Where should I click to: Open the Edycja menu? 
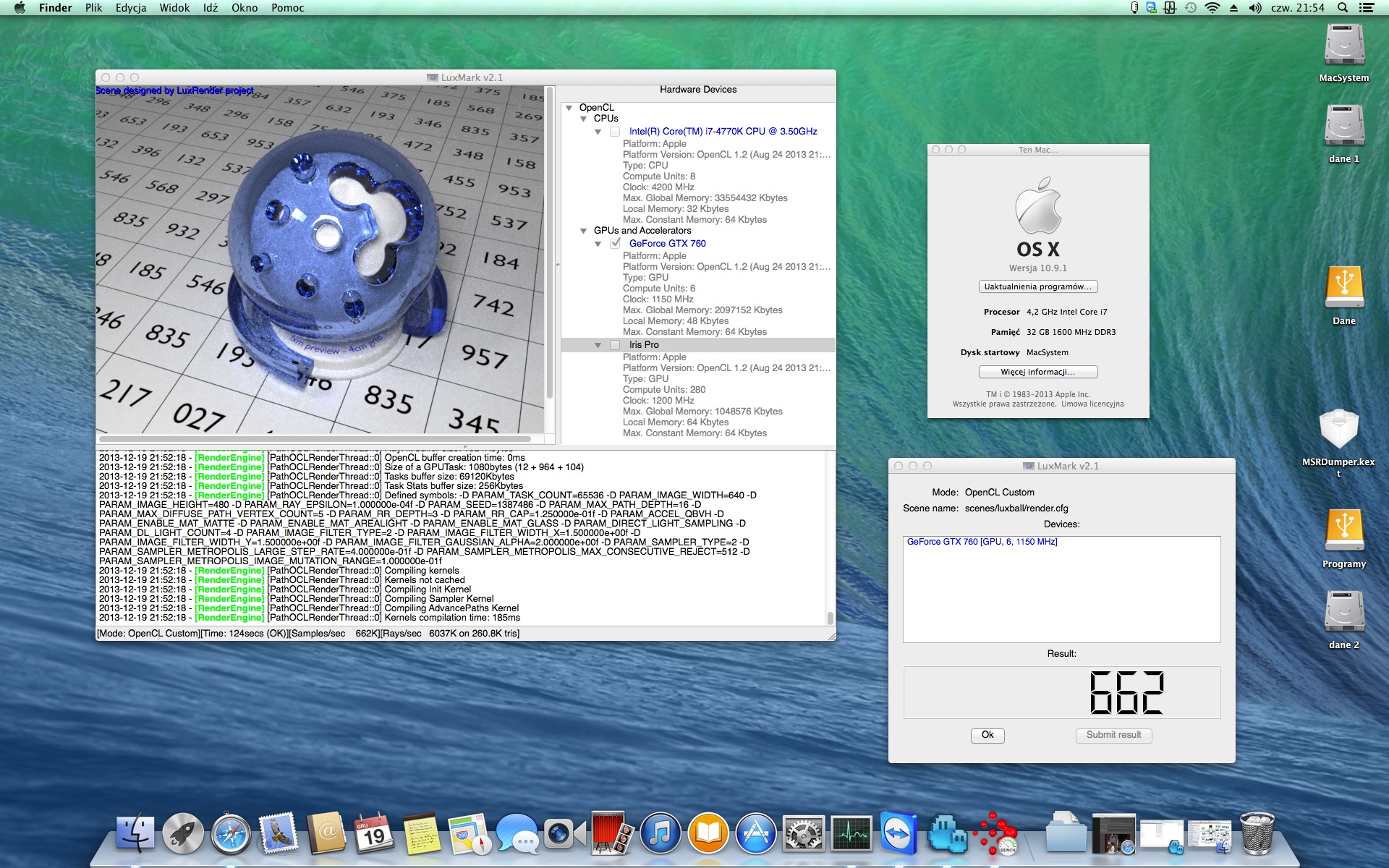pyautogui.click(x=131, y=8)
